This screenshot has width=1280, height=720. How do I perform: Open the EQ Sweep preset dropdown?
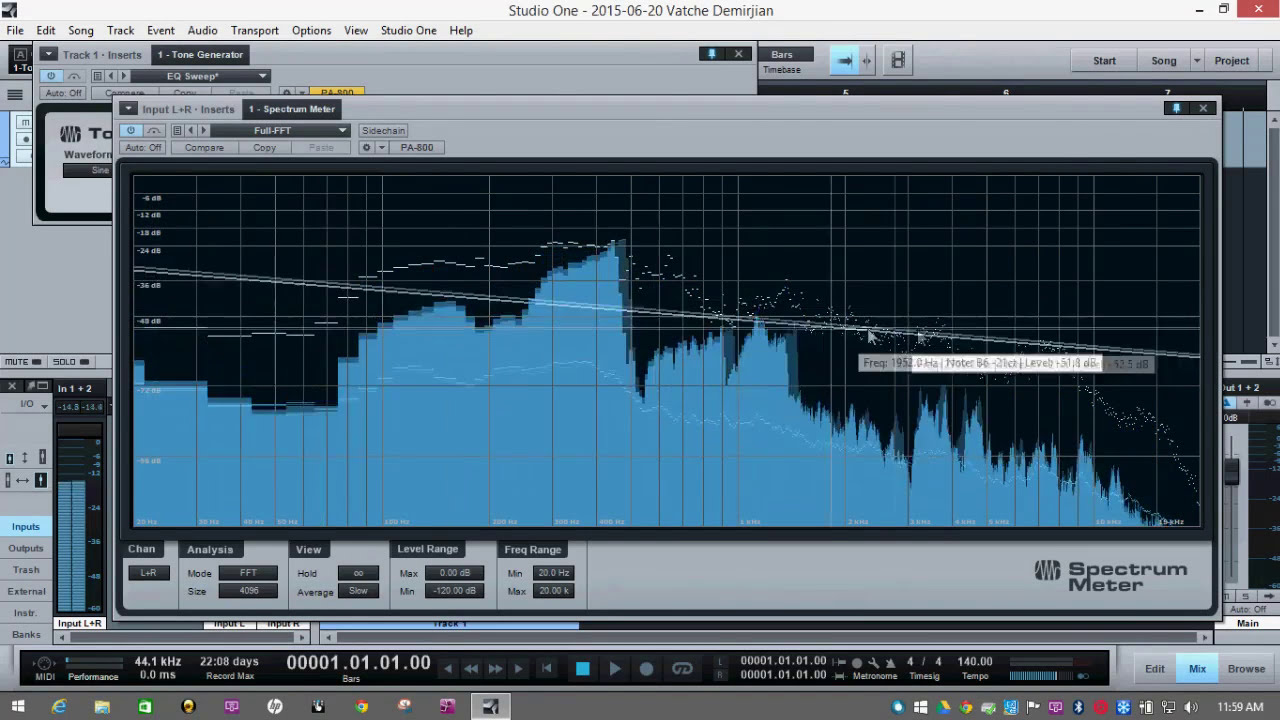point(200,76)
